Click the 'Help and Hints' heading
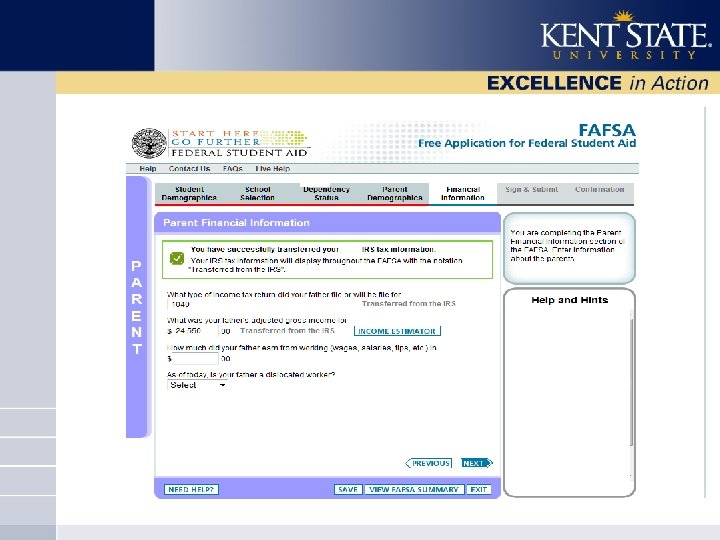This screenshot has height=540, width=720. coord(569,300)
